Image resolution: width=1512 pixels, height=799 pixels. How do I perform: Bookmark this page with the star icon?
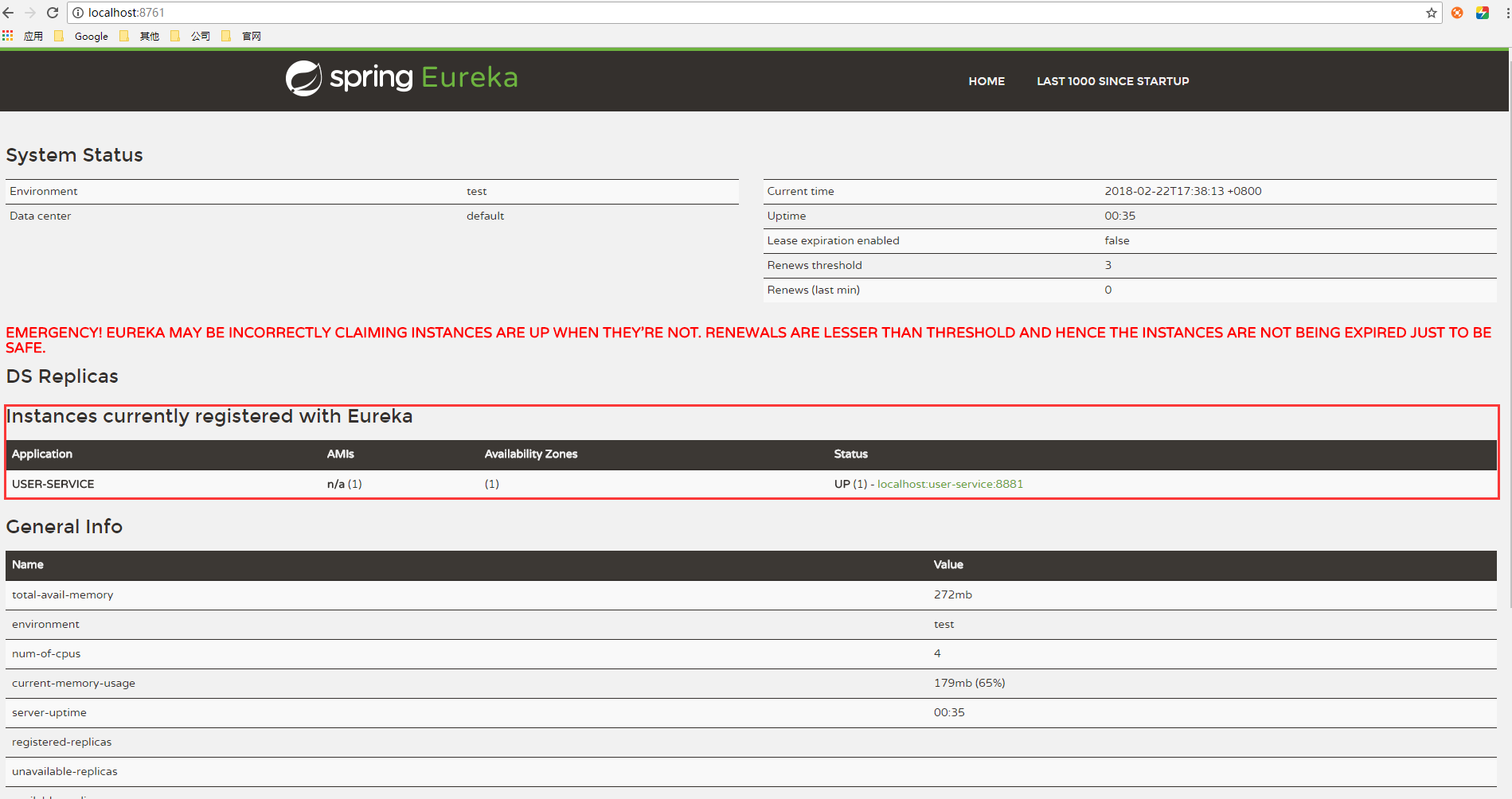click(1431, 13)
